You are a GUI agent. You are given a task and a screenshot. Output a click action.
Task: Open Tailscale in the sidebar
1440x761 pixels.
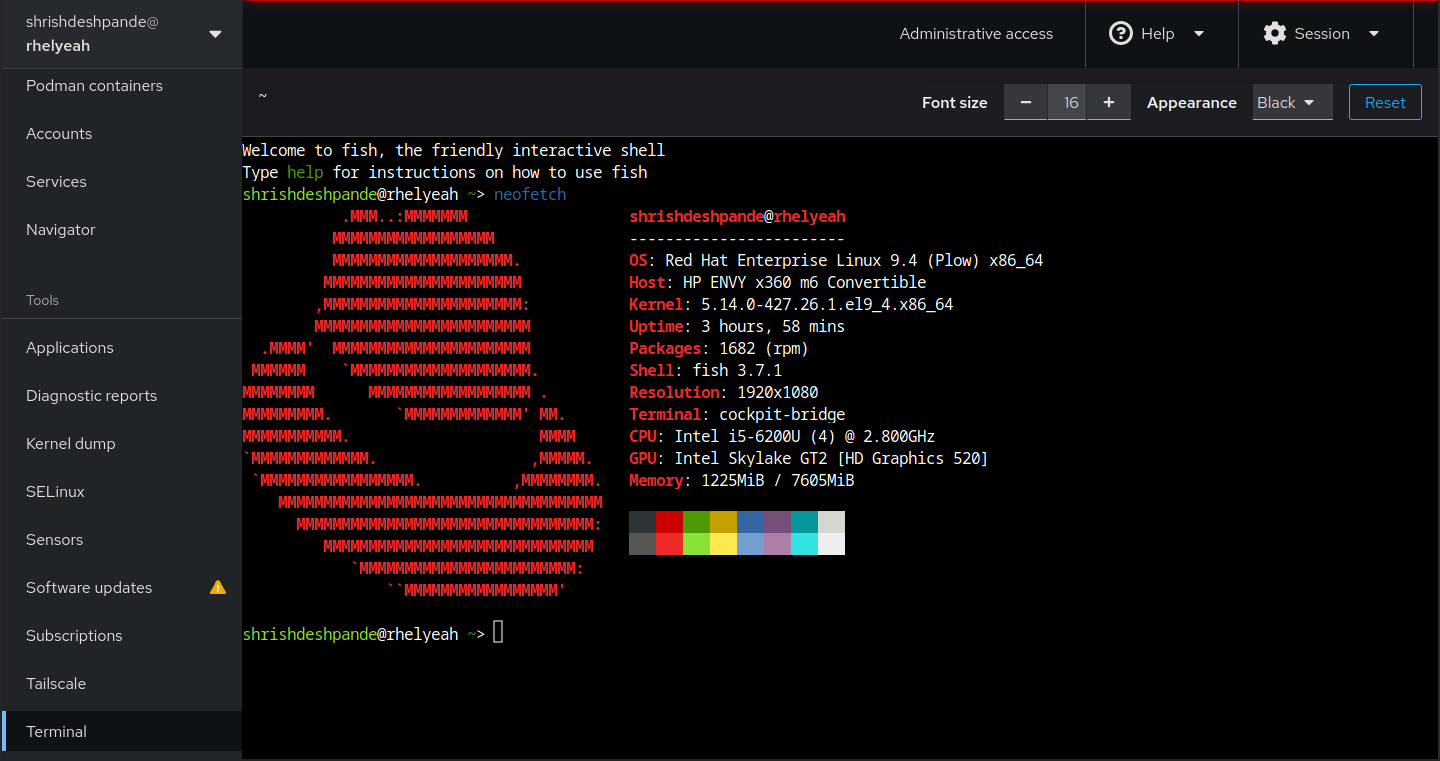pos(121,684)
